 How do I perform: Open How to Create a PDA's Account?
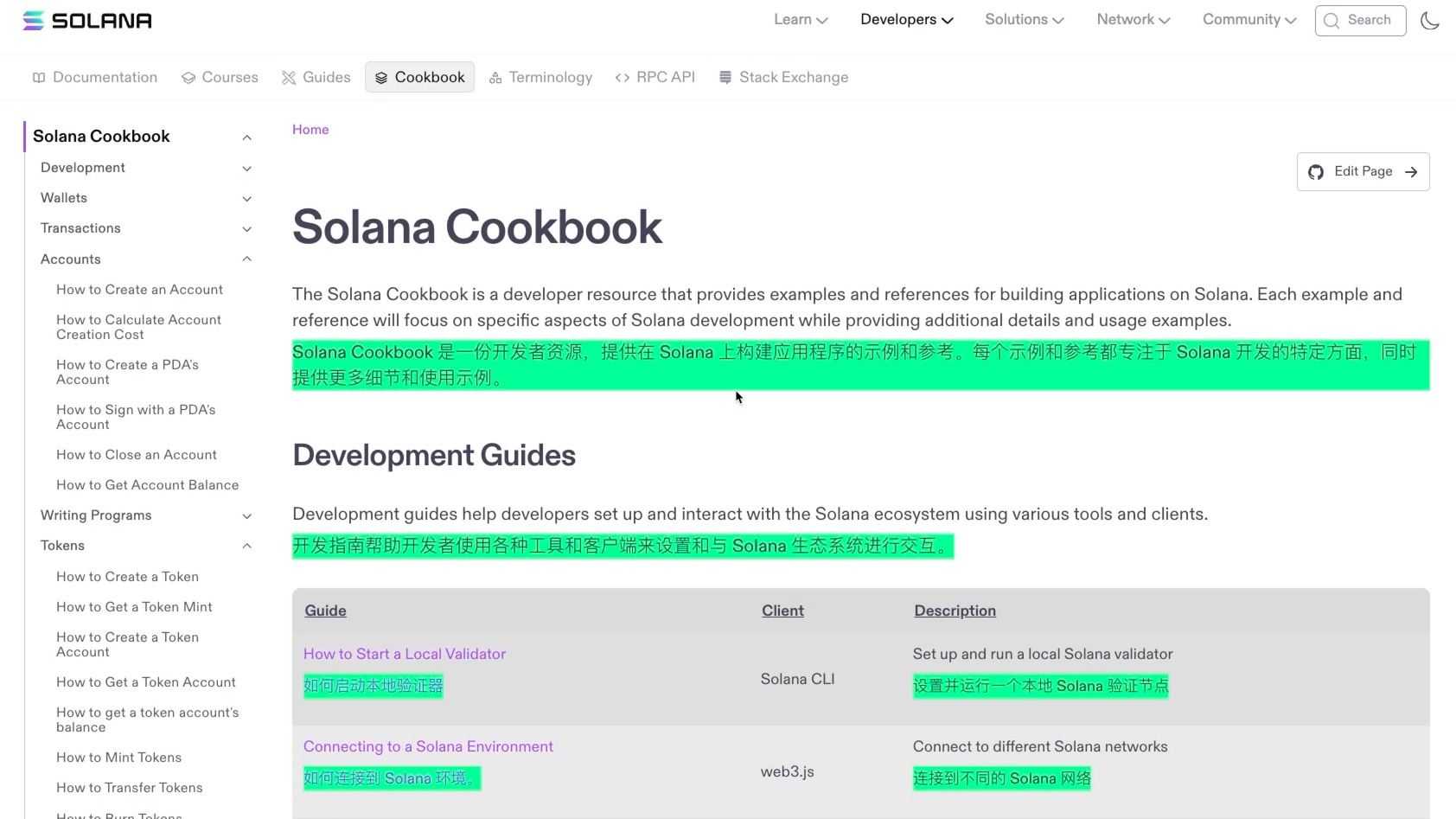[x=127, y=372]
